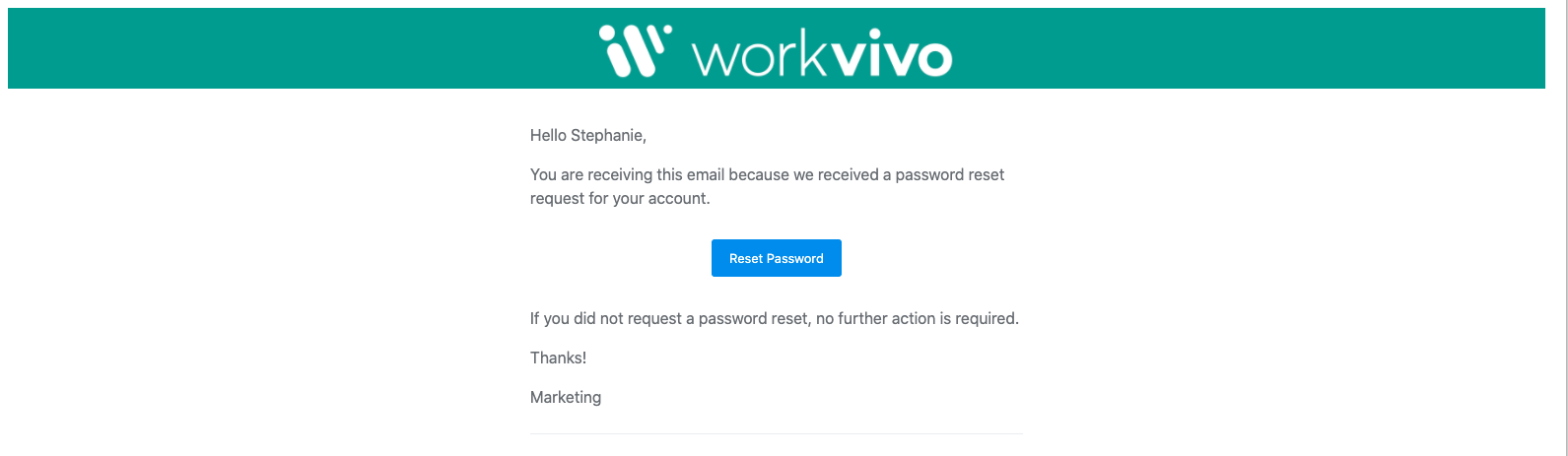Image resolution: width=1568 pixels, height=456 pixels.
Task: Click the teal header banner right of logo
Action: click(1252, 49)
